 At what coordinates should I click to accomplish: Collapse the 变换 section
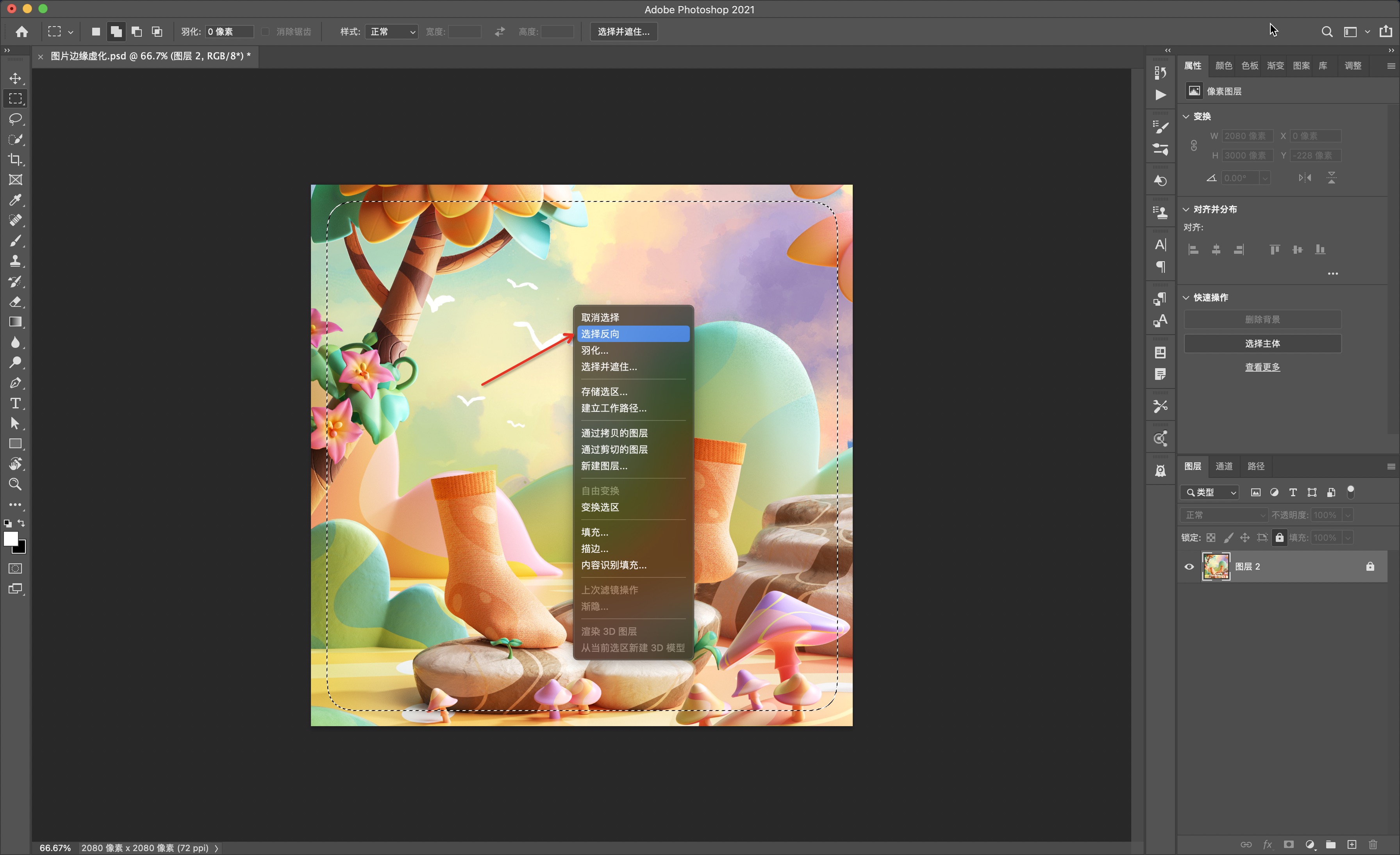(1186, 116)
